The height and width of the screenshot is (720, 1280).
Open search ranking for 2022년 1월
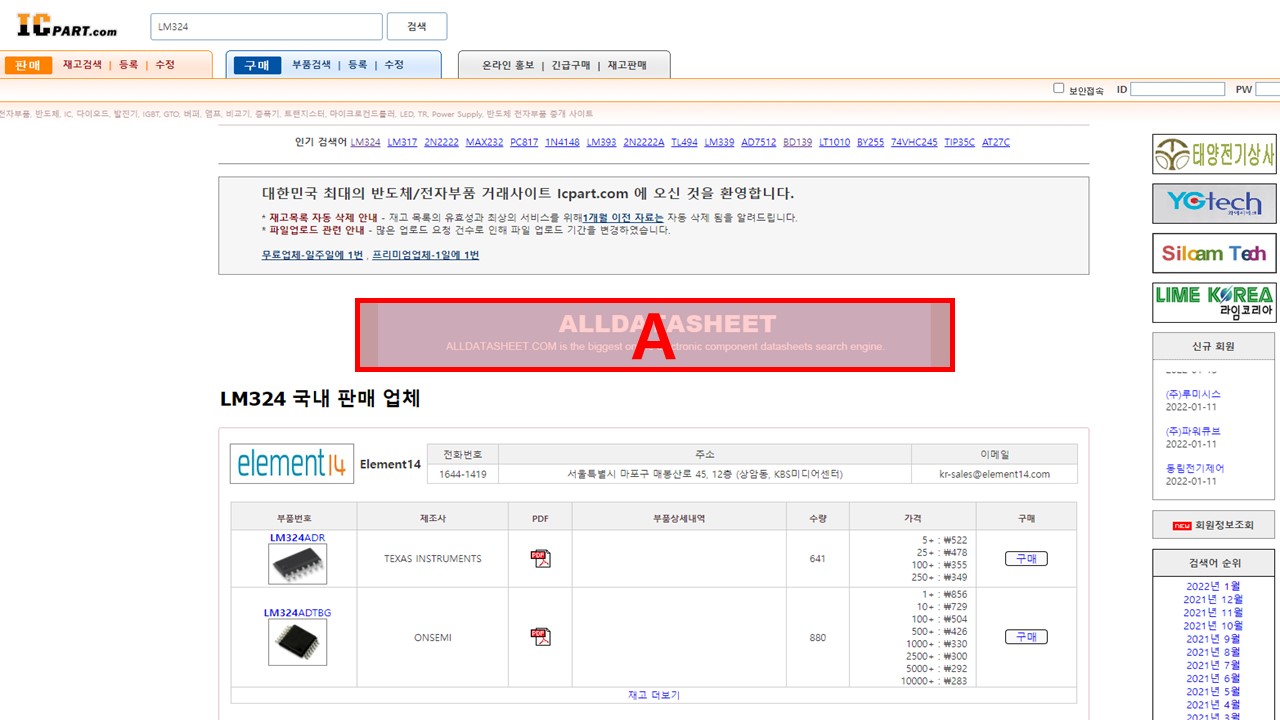pyautogui.click(x=1213, y=586)
